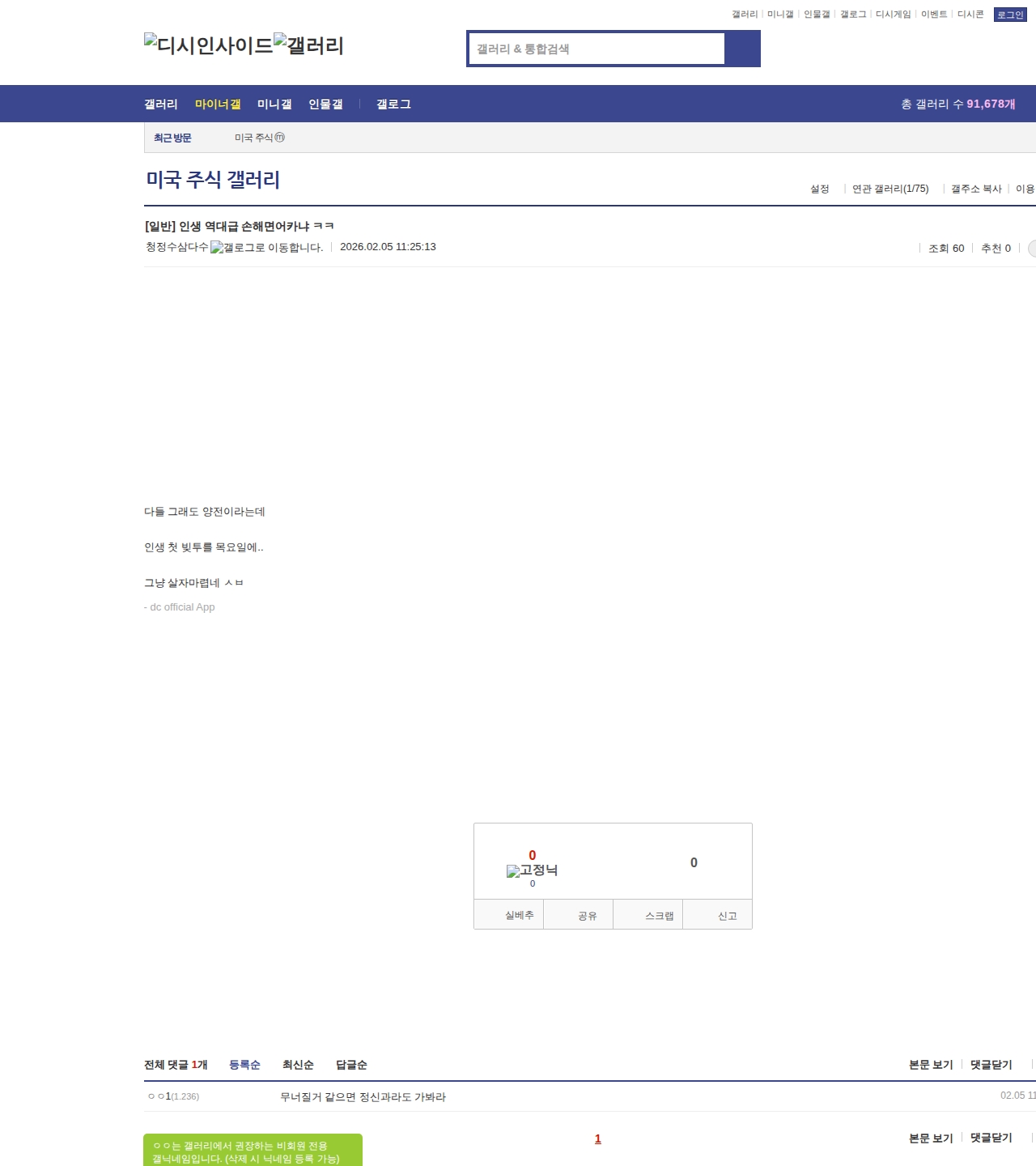Sort comments by 최신순

tap(298, 1065)
